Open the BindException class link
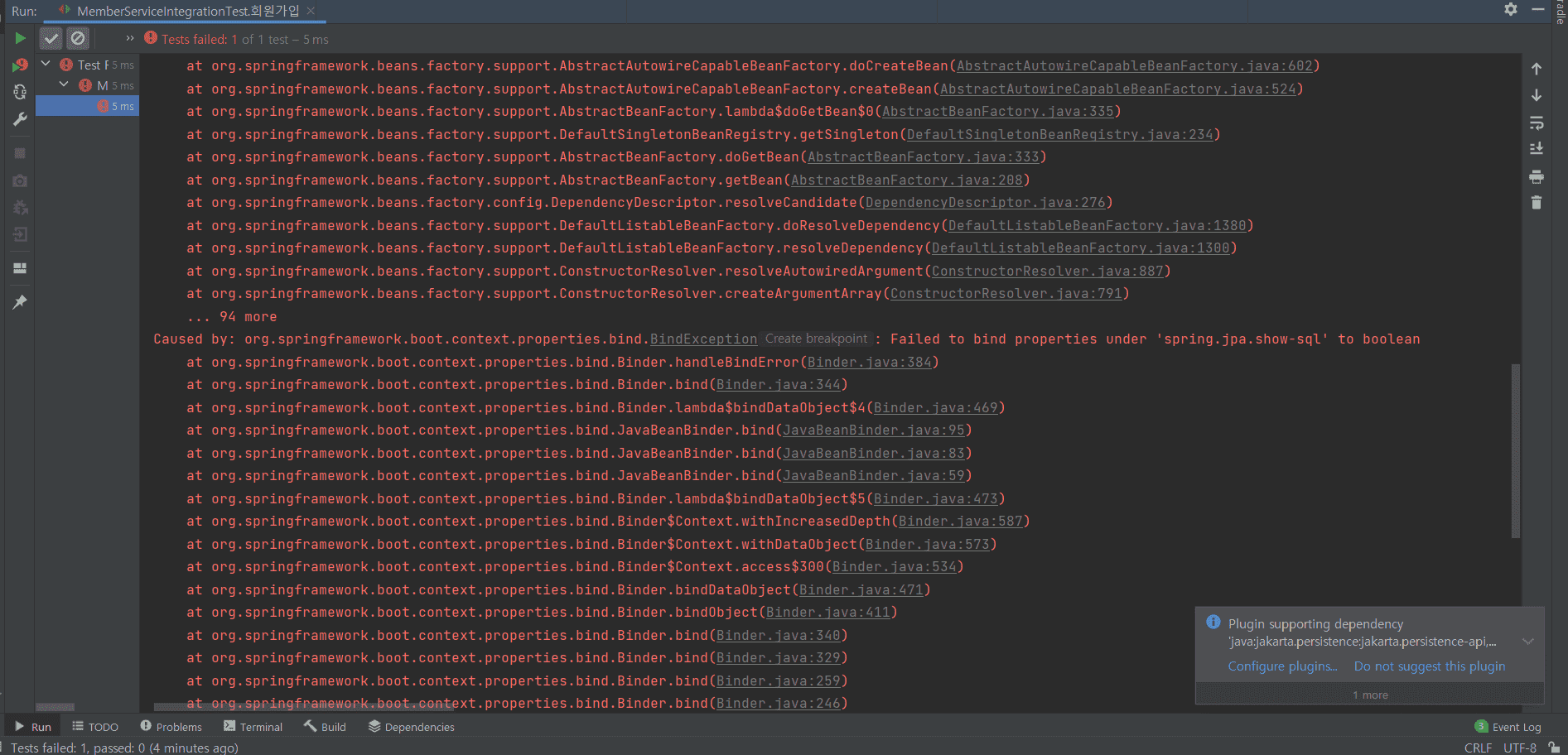 [703, 339]
